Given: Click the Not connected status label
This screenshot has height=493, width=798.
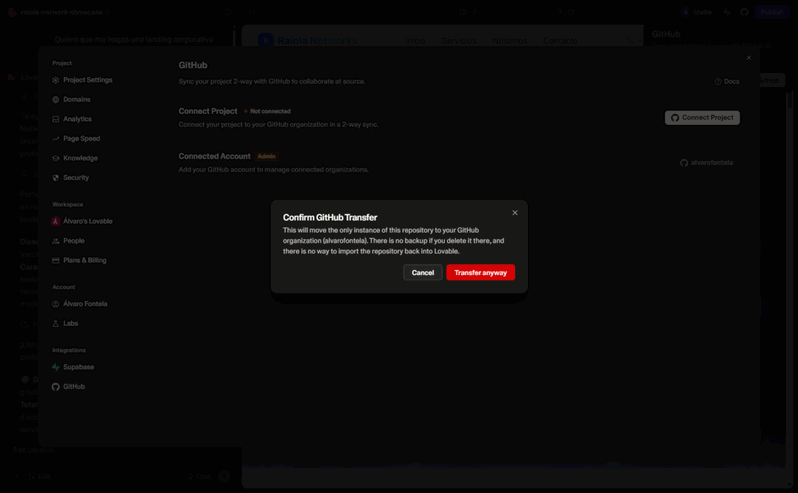Looking at the screenshot, I should click(x=267, y=111).
